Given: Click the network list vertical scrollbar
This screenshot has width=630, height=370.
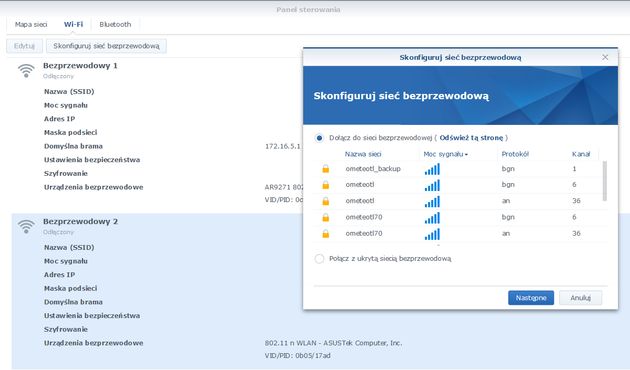Looking at the screenshot, I should 605,181.
